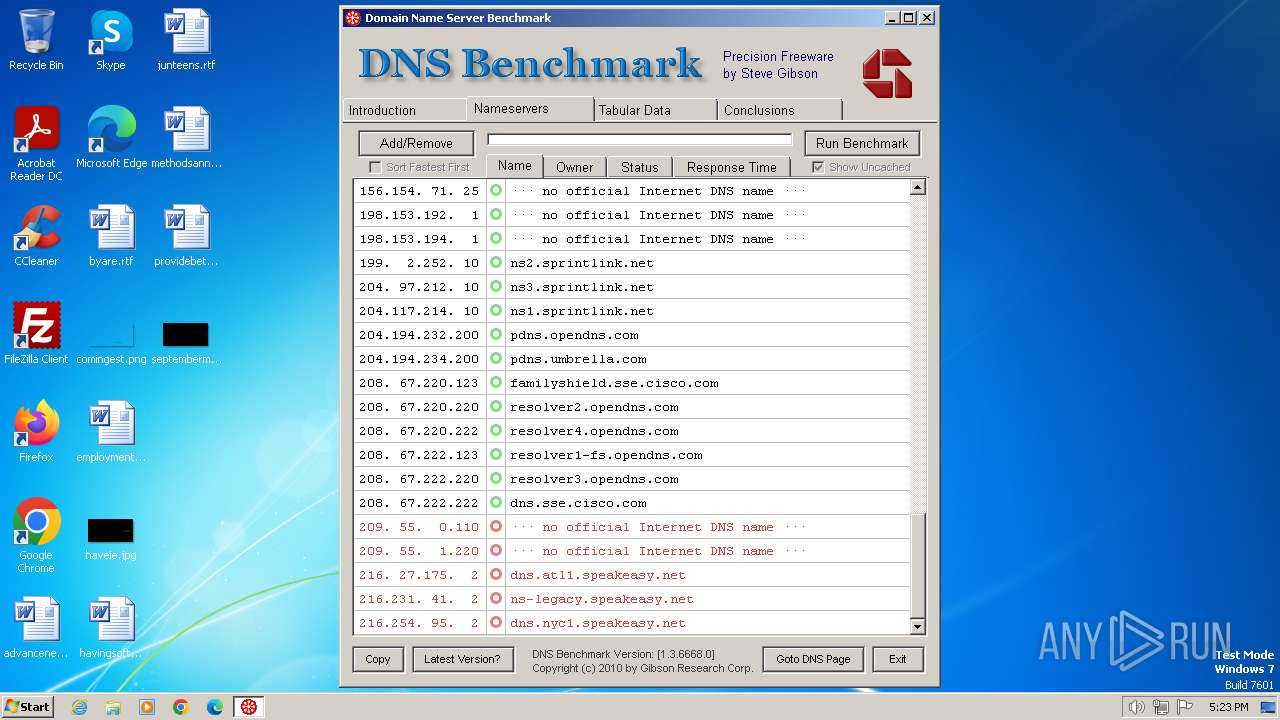Click the nameserver list scrollbar thumb
Viewport: 1280px width, 720px height.
tap(918, 564)
